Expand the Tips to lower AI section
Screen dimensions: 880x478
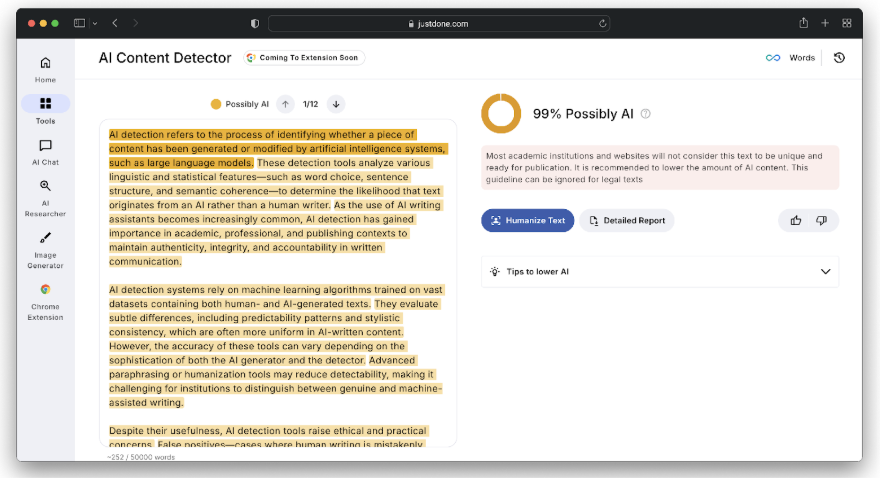point(825,271)
